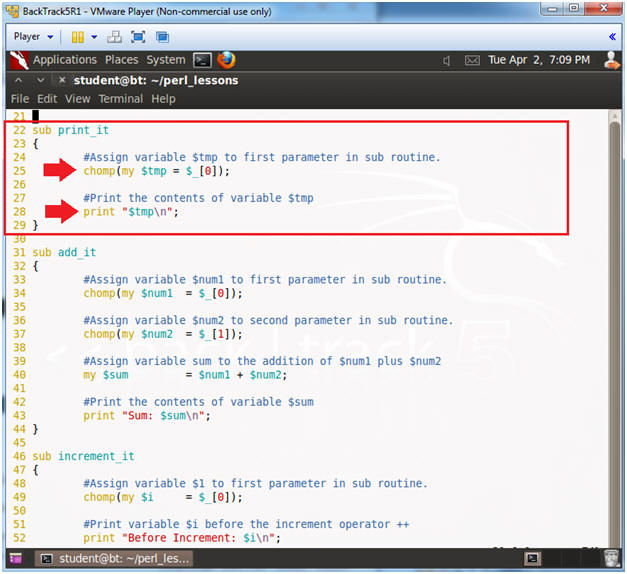Click 'print "Sum: $sum\n";' on line 43
The height and width of the screenshot is (574, 627).
147,416
